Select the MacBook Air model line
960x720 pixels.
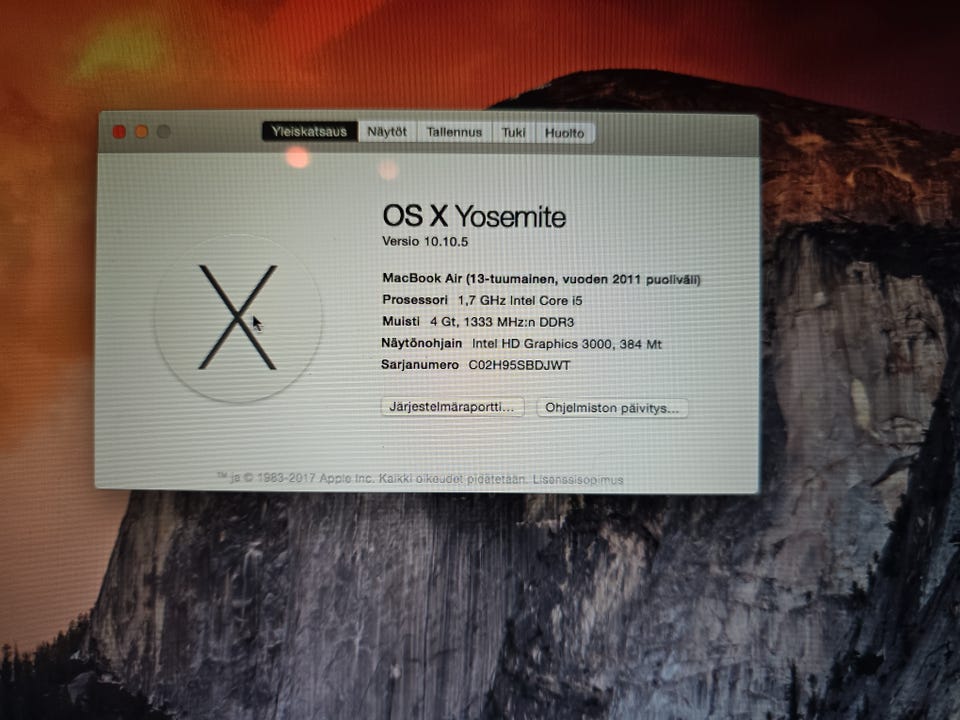tap(541, 279)
